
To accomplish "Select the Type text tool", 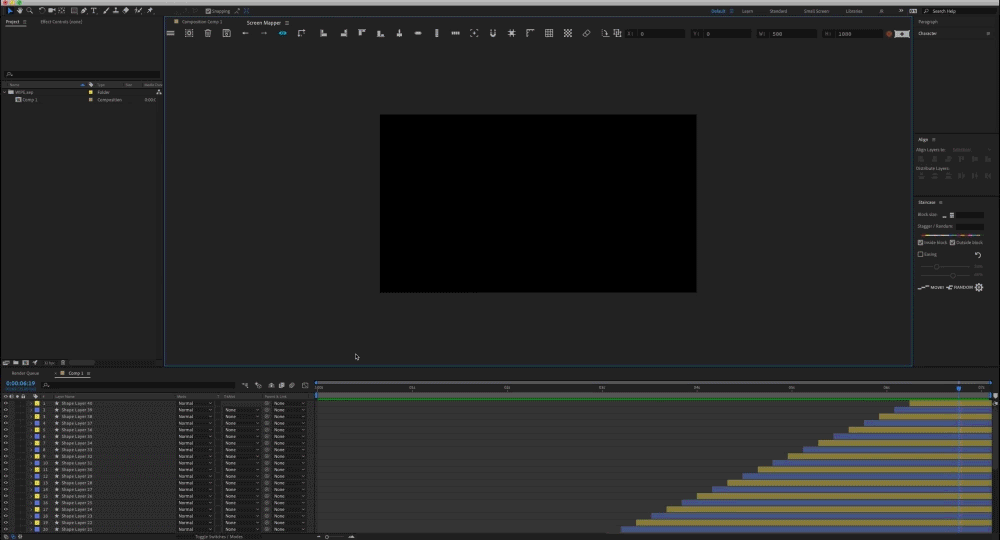I will pos(94,11).
